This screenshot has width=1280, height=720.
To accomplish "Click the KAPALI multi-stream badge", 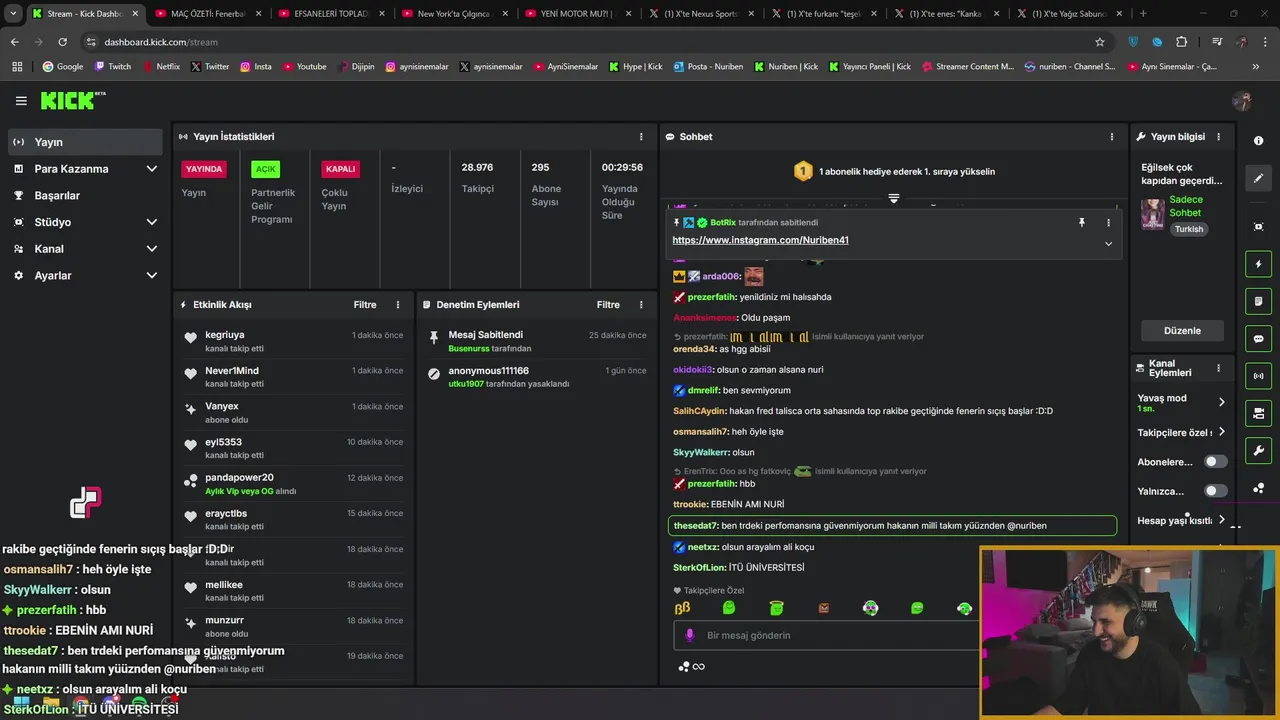I will [340, 169].
